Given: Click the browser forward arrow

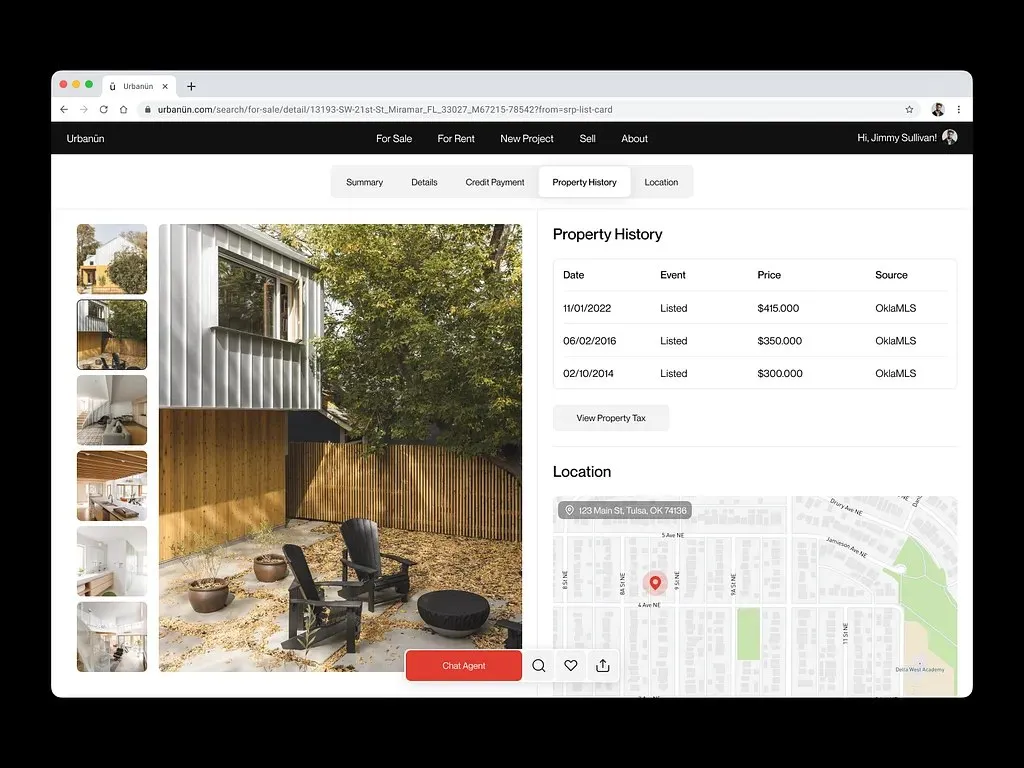Looking at the screenshot, I should (x=84, y=110).
